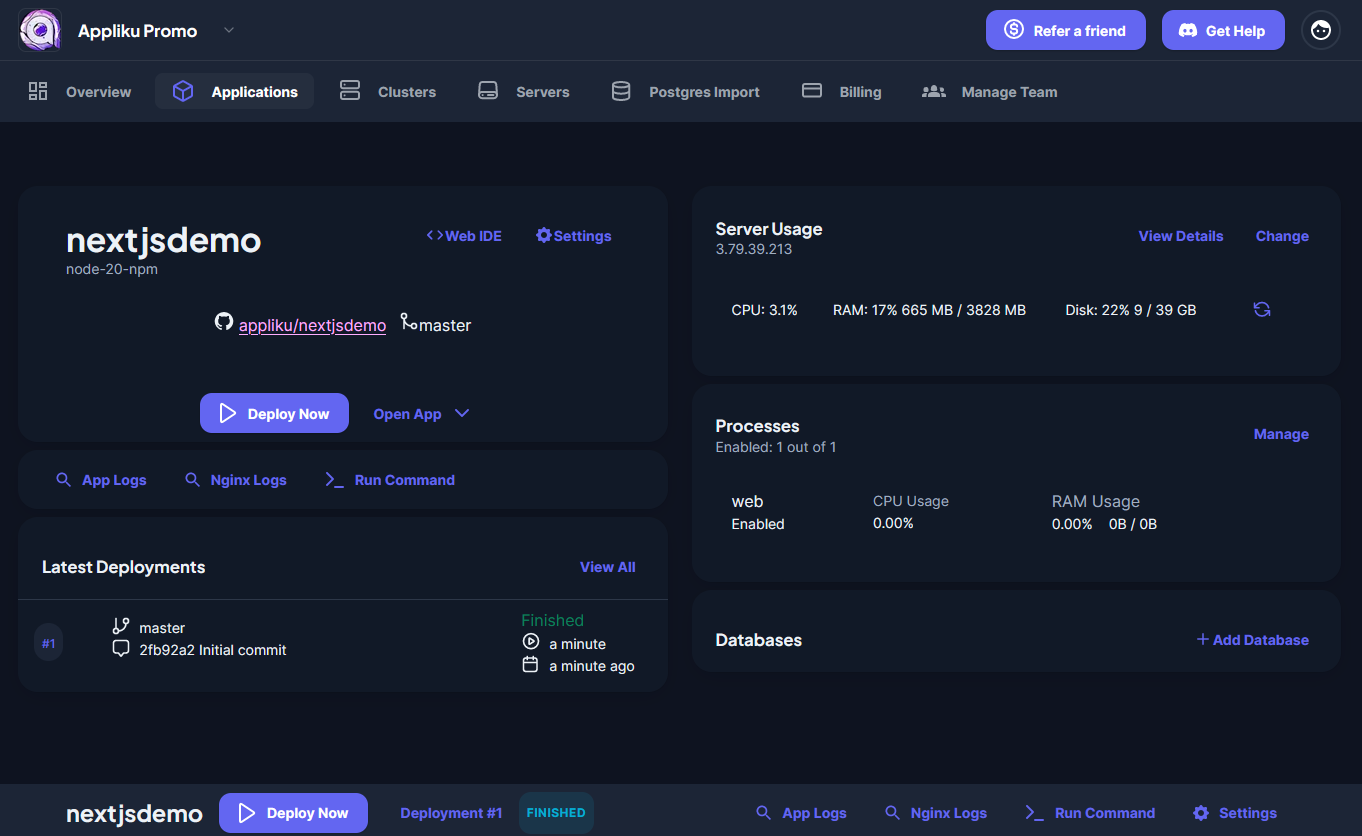Open Run Command in the bottom bar

tap(1091, 813)
